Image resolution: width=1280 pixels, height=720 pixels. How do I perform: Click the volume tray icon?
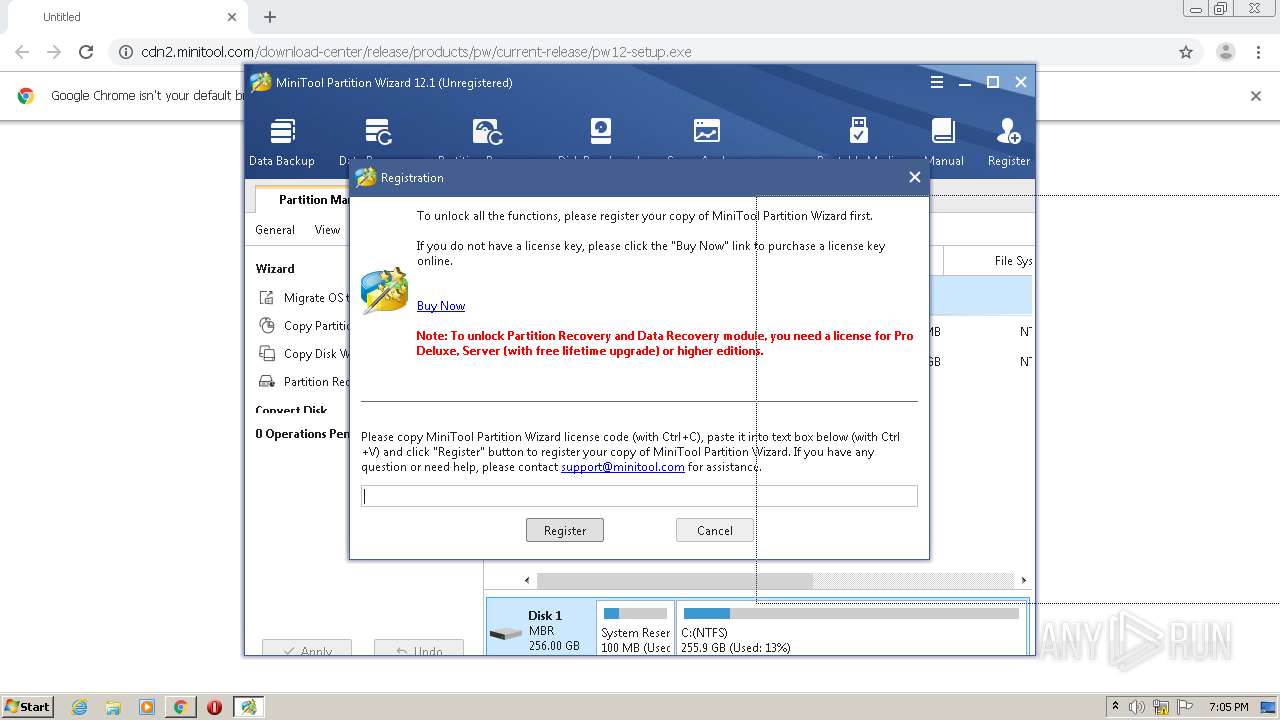(1137, 707)
